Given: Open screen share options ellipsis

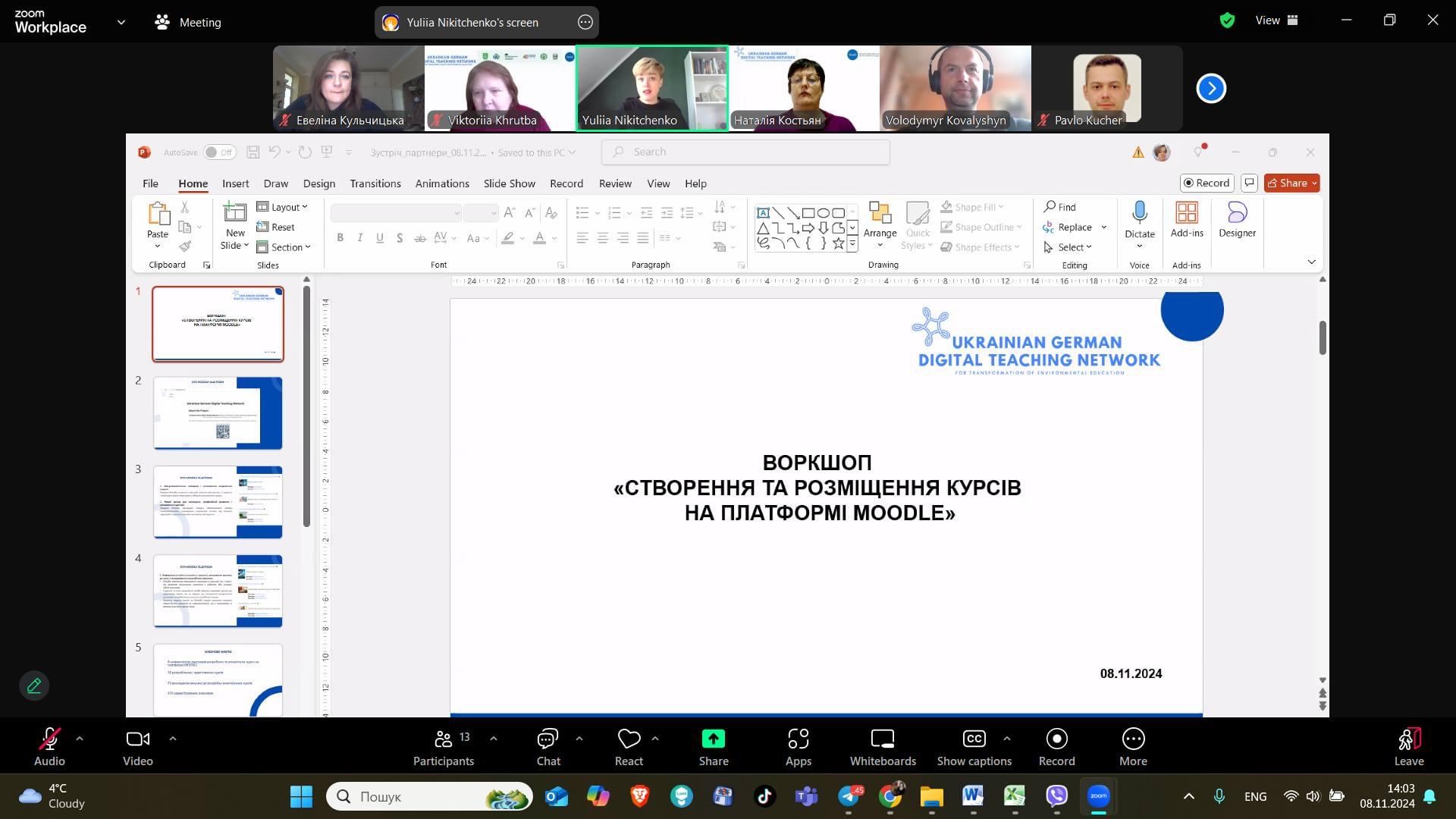Looking at the screenshot, I should [x=585, y=22].
